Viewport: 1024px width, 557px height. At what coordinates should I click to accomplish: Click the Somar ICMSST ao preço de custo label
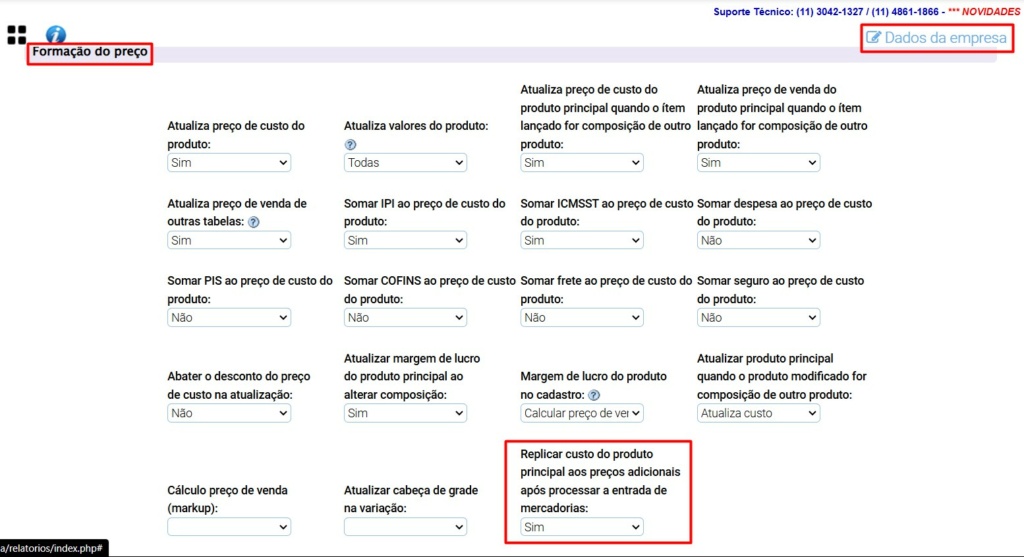pyautogui.click(x=607, y=212)
